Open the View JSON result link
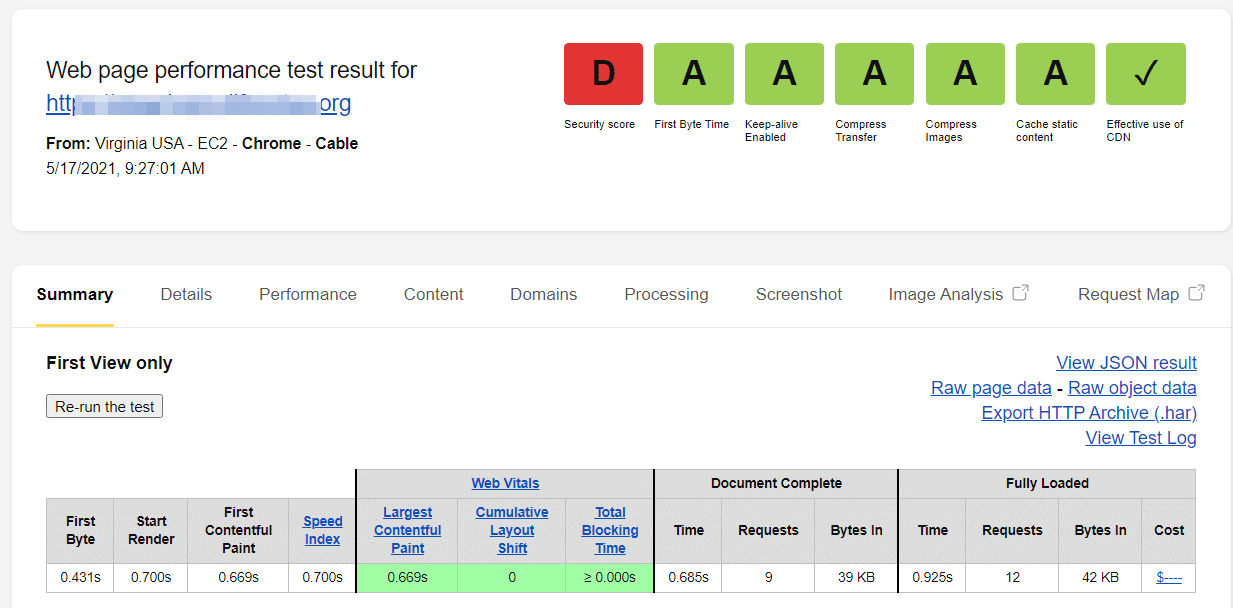The image size is (1233, 608). tap(1126, 363)
